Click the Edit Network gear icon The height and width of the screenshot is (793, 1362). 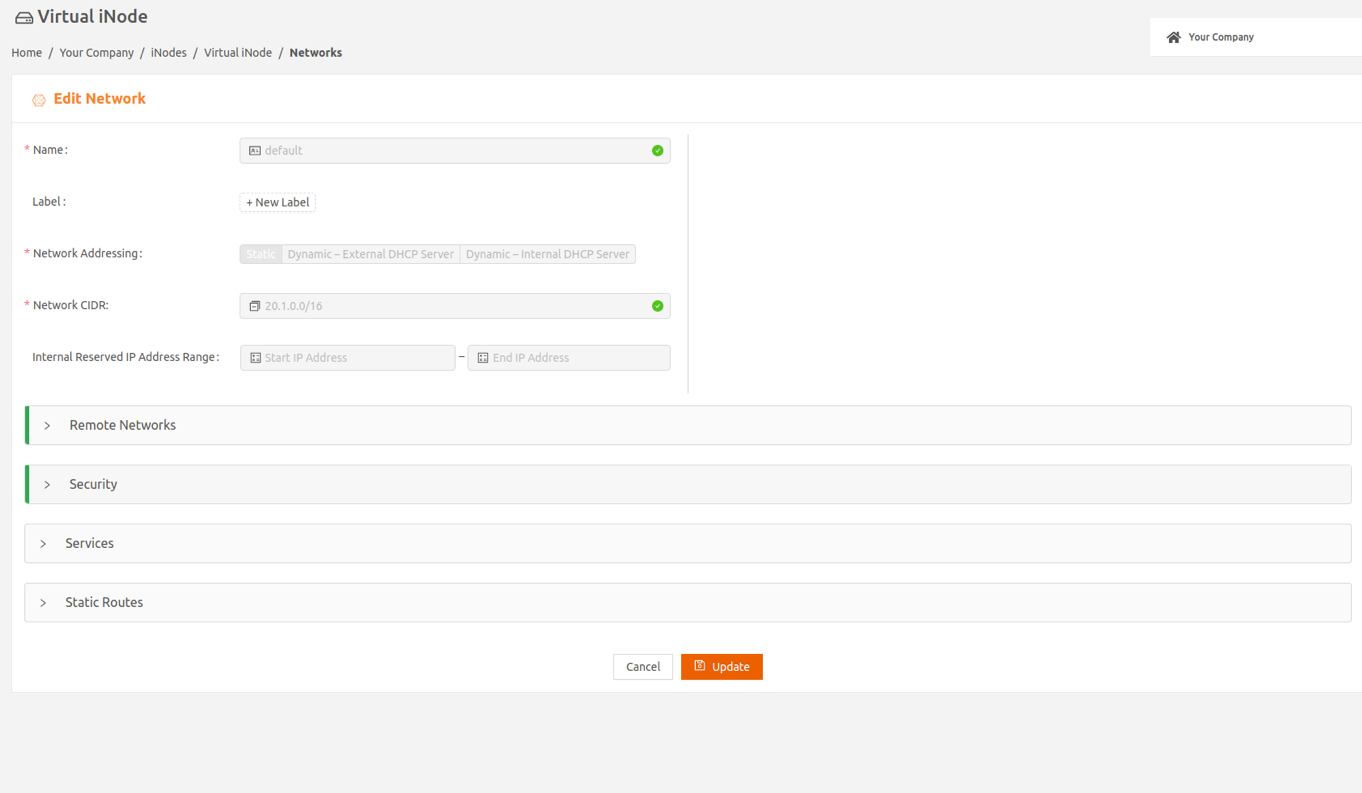point(39,100)
